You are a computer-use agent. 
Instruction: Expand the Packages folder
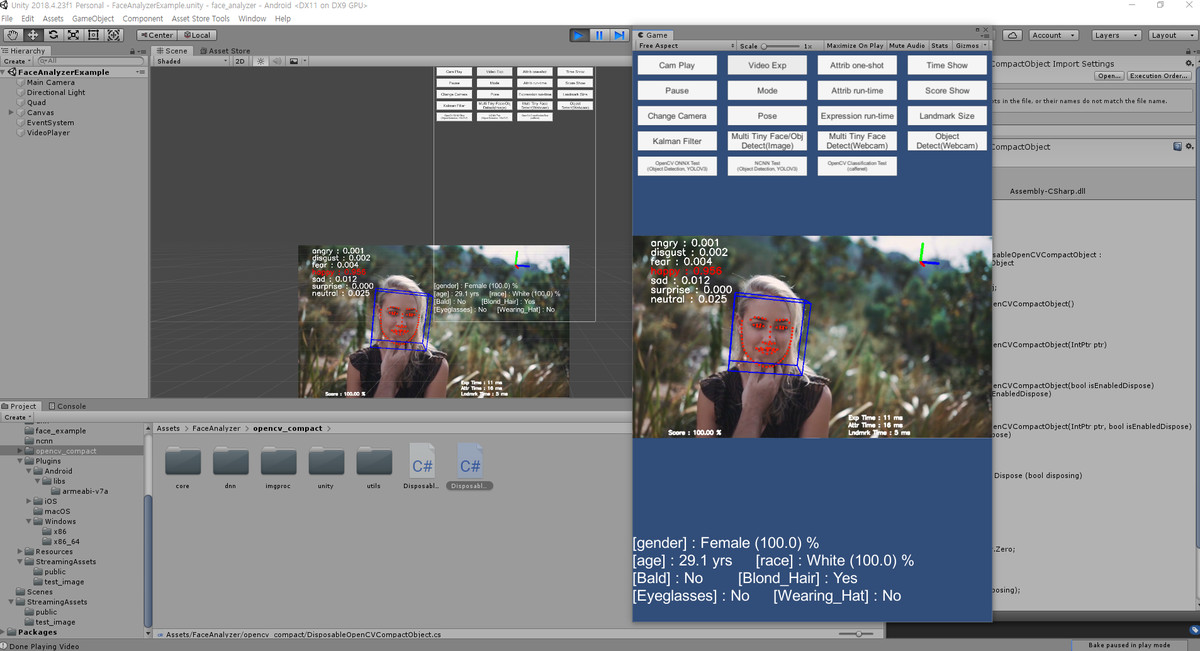[x=4, y=632]
